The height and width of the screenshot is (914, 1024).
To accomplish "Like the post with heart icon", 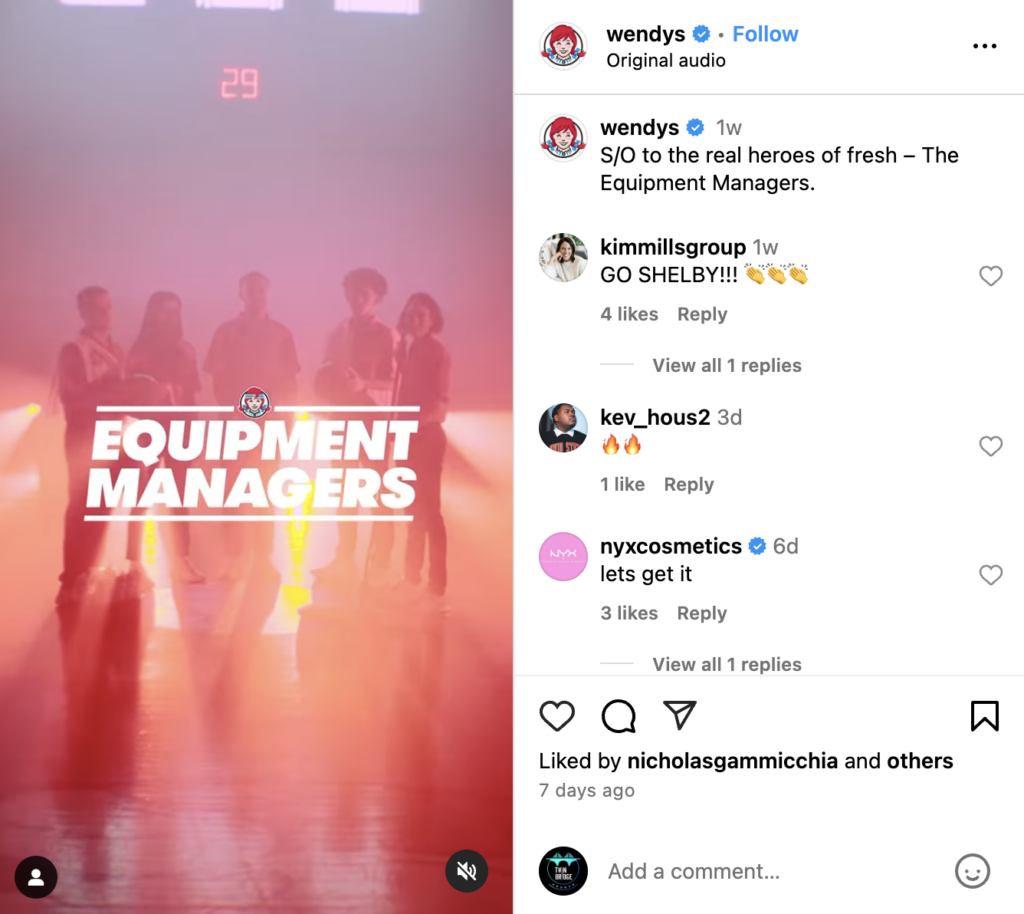I will tap(556, 716).
